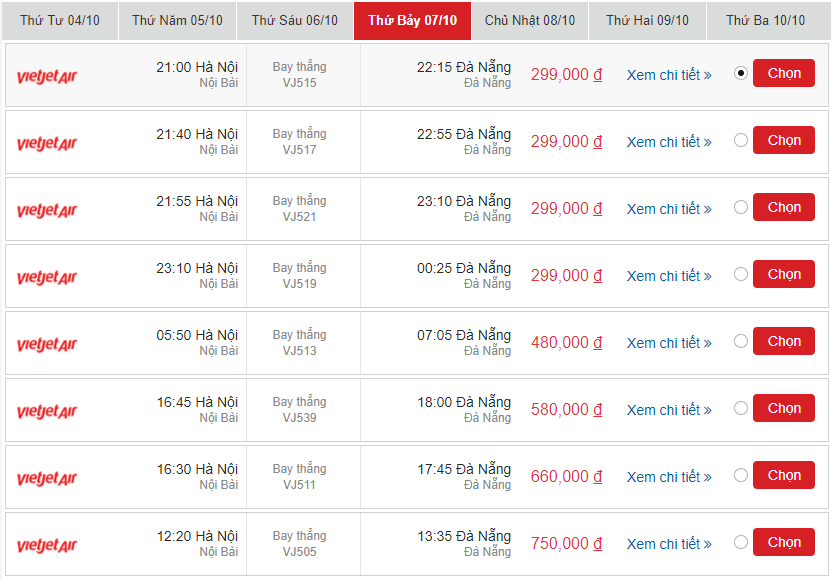Screen dimensions: 831x581
Task: Expand details for flight VJ539
Action: tap(667, 408)
